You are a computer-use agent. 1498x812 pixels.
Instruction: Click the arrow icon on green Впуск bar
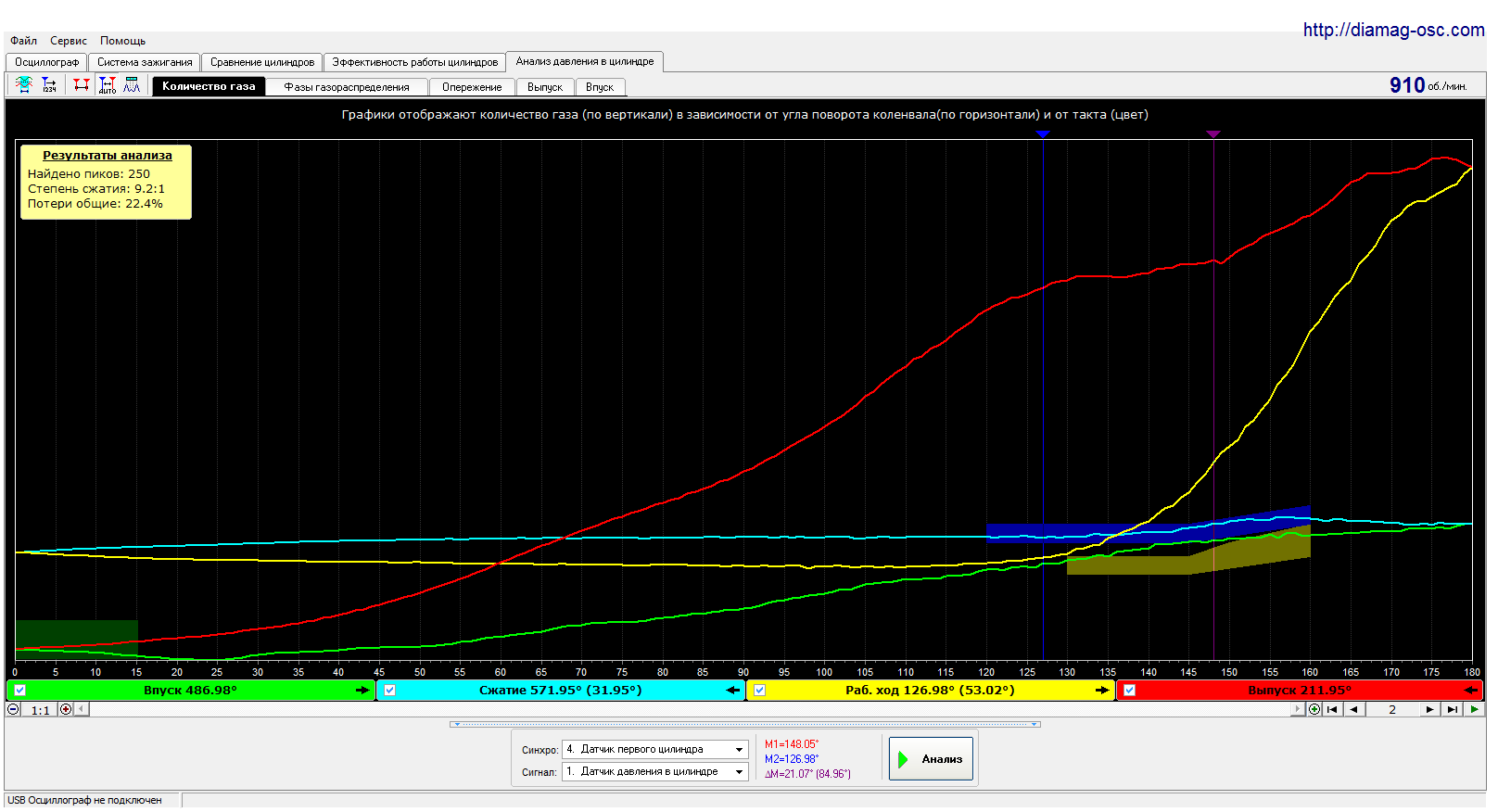pos(362,690)
